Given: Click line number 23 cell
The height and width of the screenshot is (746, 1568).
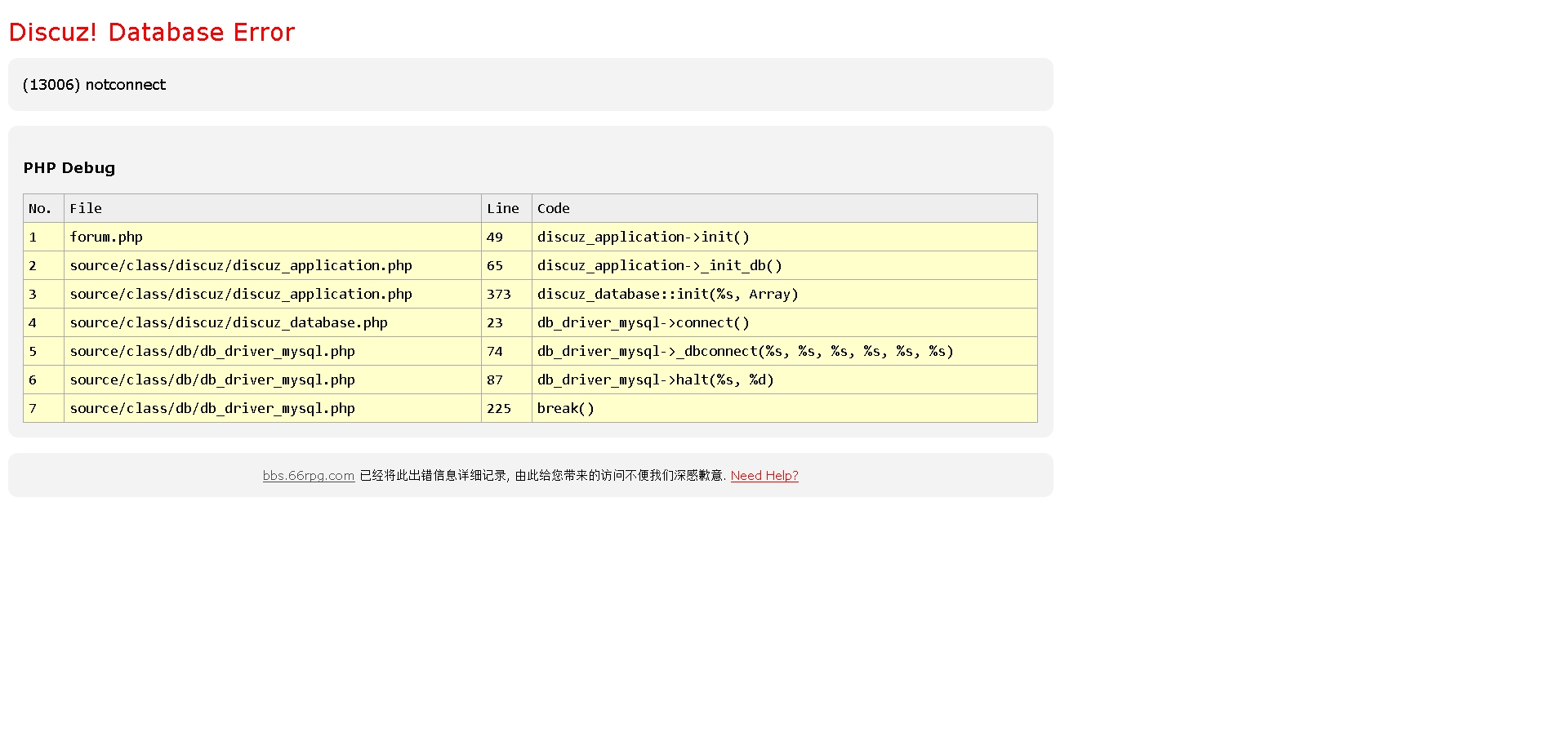Looking at the screenshot, I should 506,322.
